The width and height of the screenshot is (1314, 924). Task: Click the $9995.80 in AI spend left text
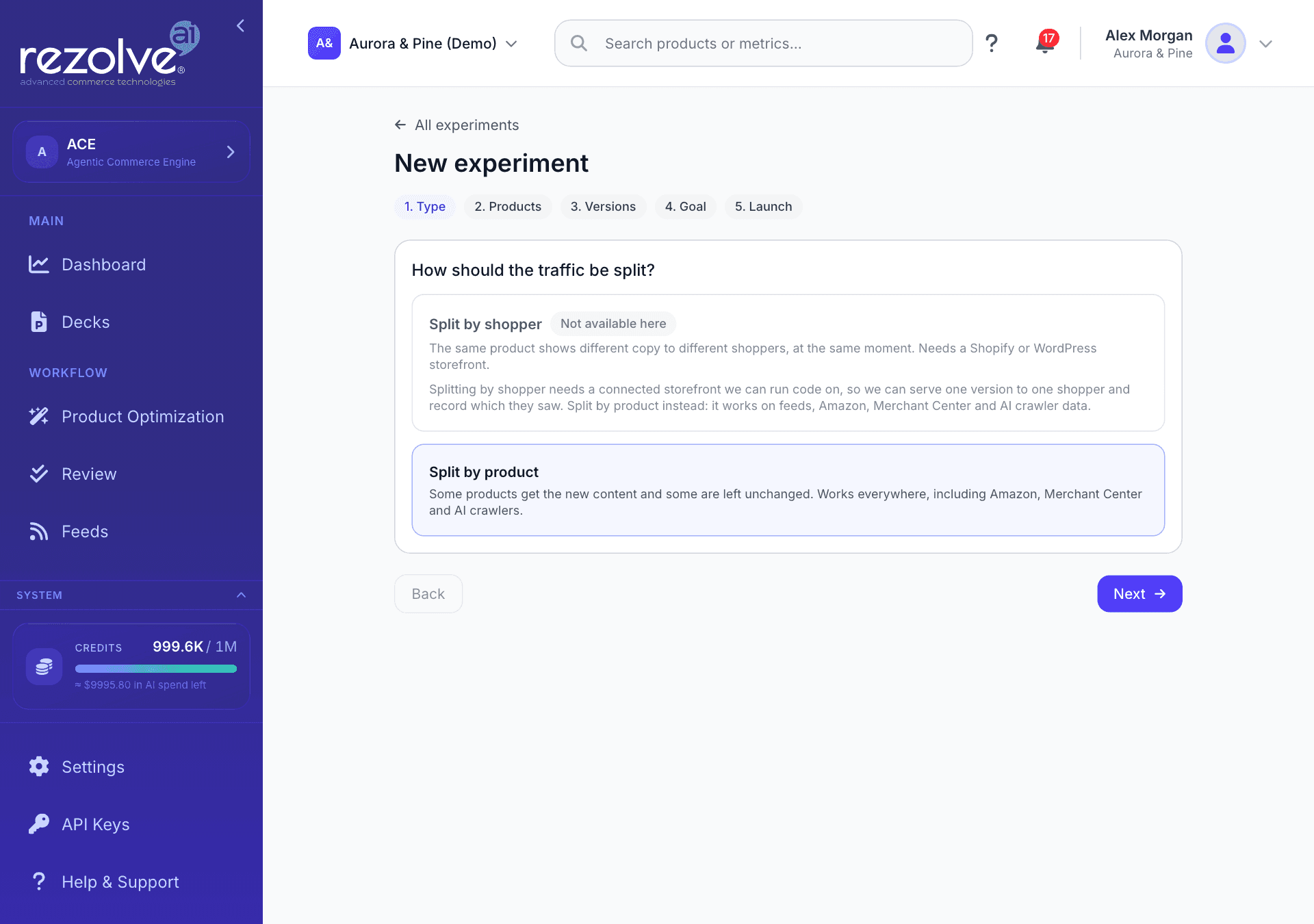pyautogui.click(x=140, y=685)
